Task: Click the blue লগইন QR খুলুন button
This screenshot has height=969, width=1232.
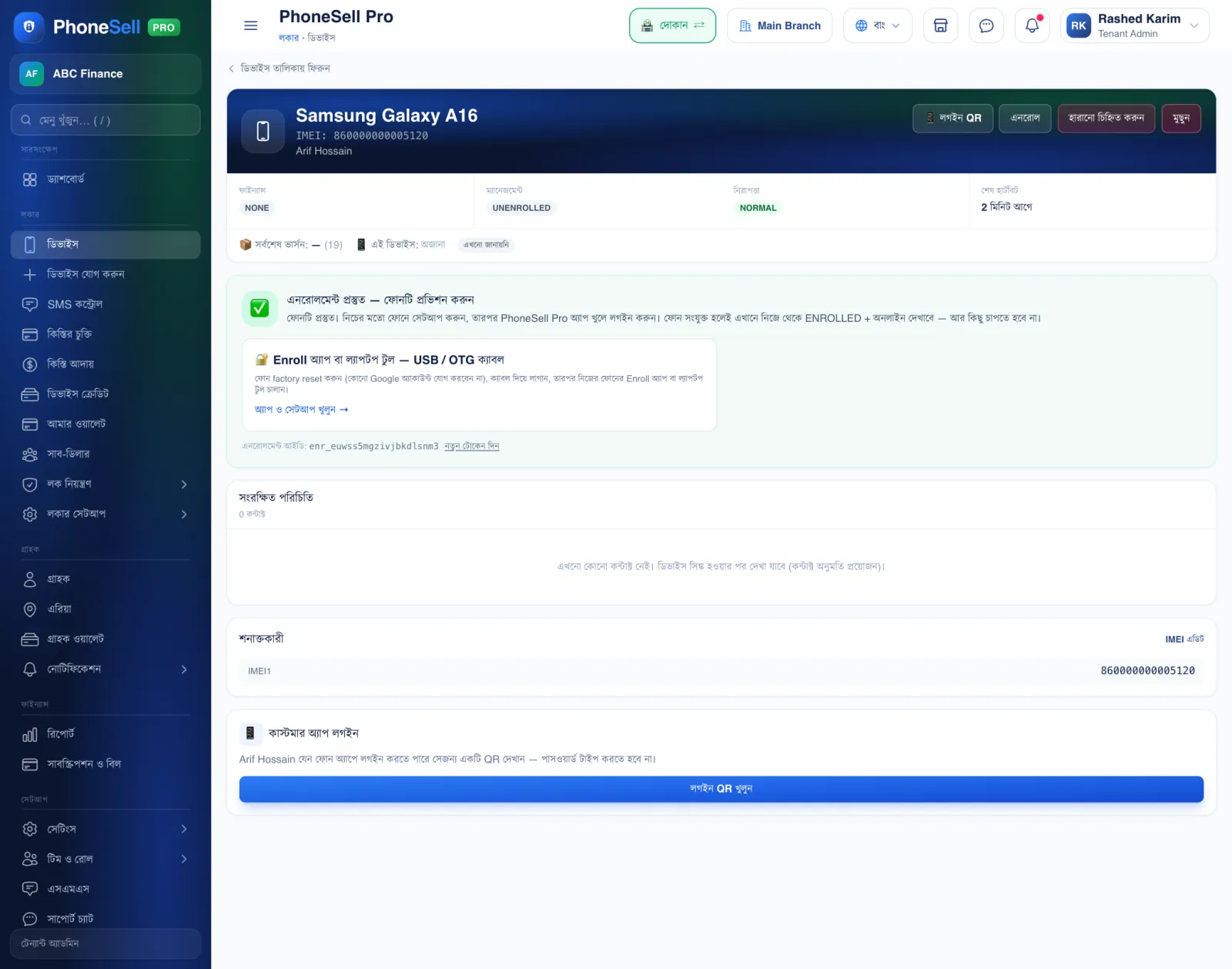Action: coord(721,789)
